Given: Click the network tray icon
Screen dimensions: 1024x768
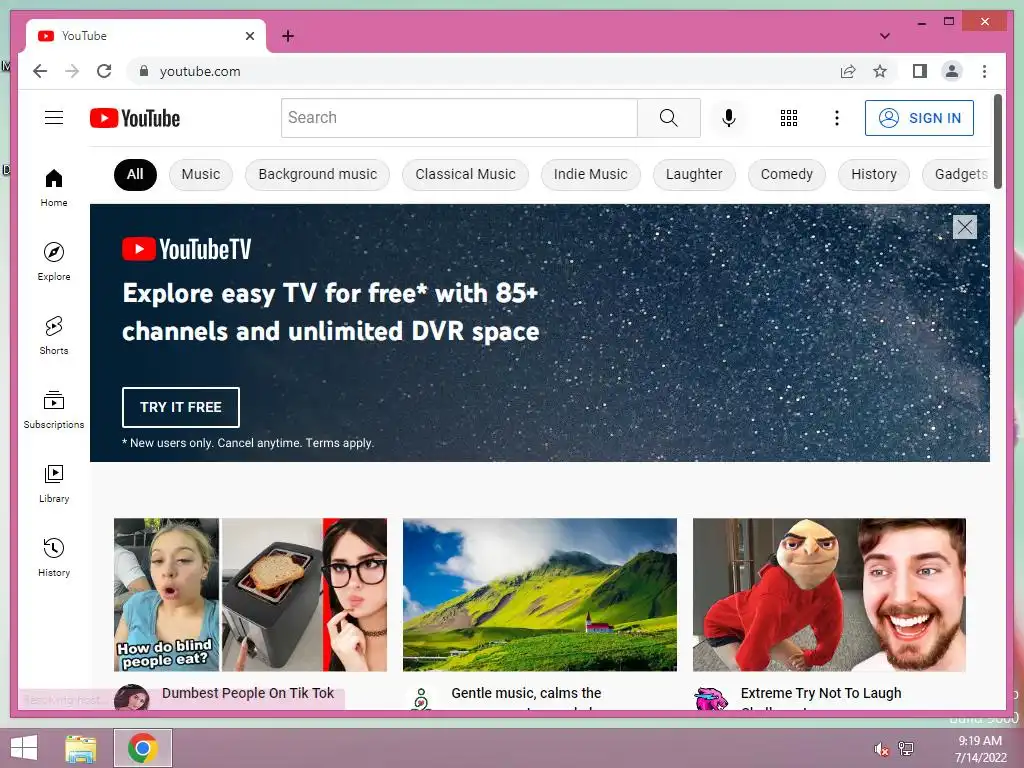Looking at the screenshot, I should tap(906, 748).
